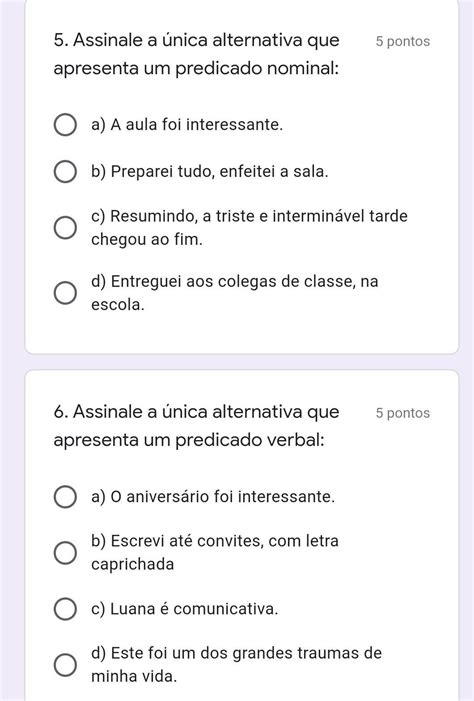This screenshot has width=474, height=701.
Task: Select d) Entreguei aos colegas de classe
Action: point(65,293)
